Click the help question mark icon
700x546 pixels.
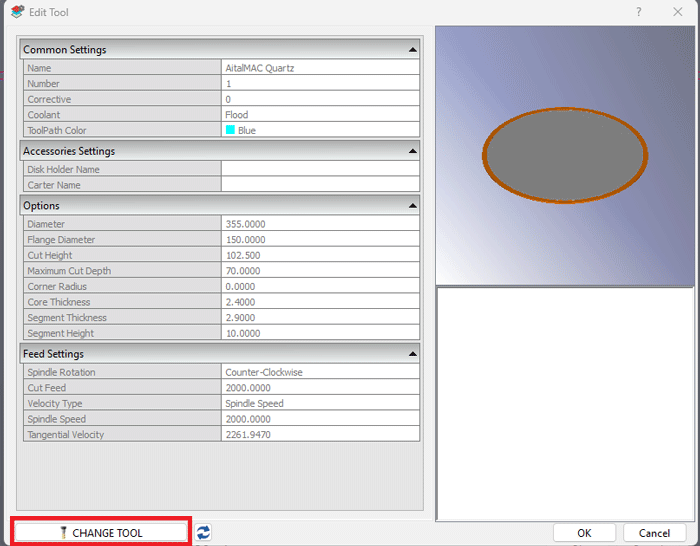pos(639,12)
